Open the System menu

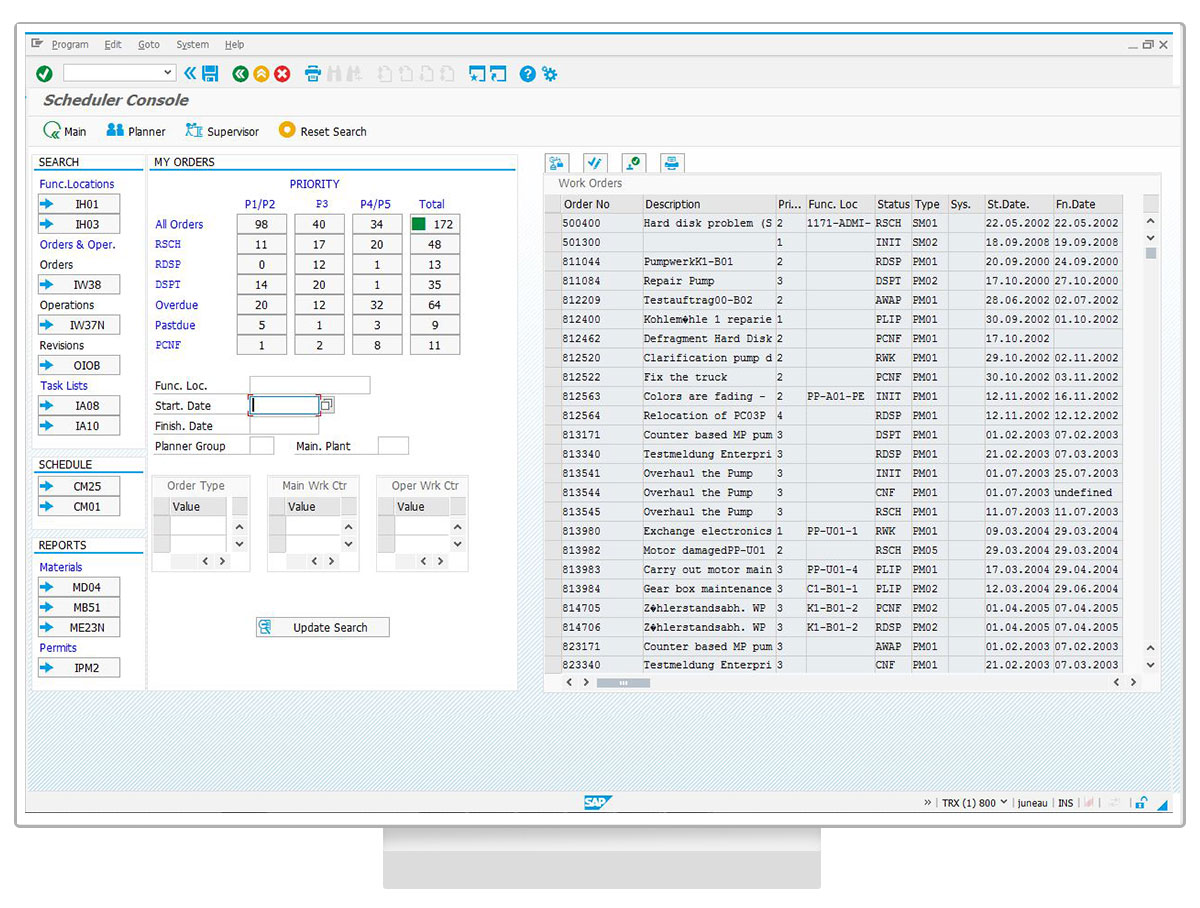192,45
